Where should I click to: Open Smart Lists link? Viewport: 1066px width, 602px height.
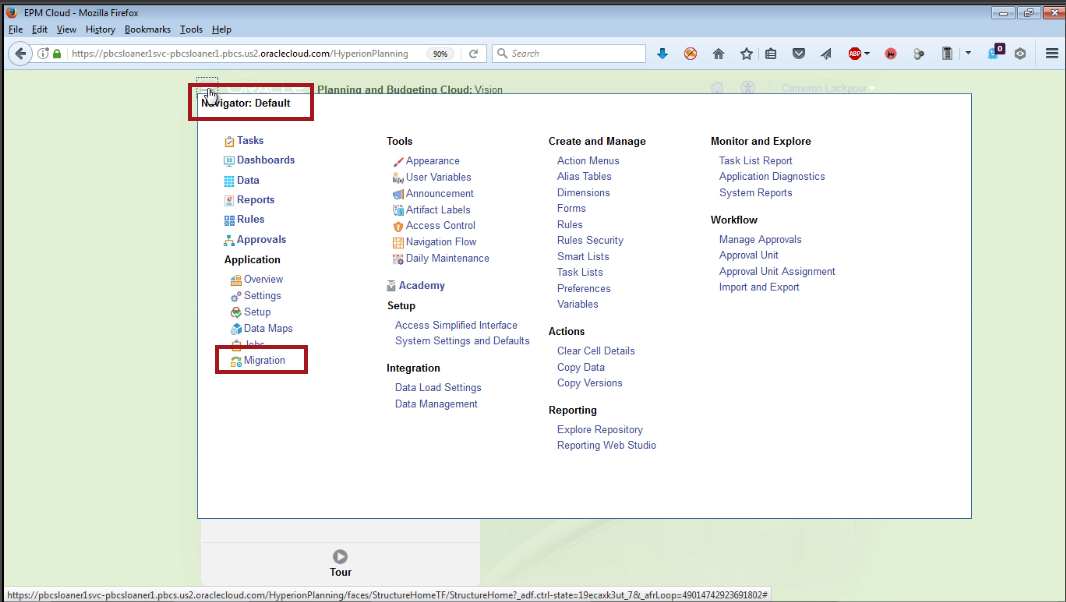[583, 257]
